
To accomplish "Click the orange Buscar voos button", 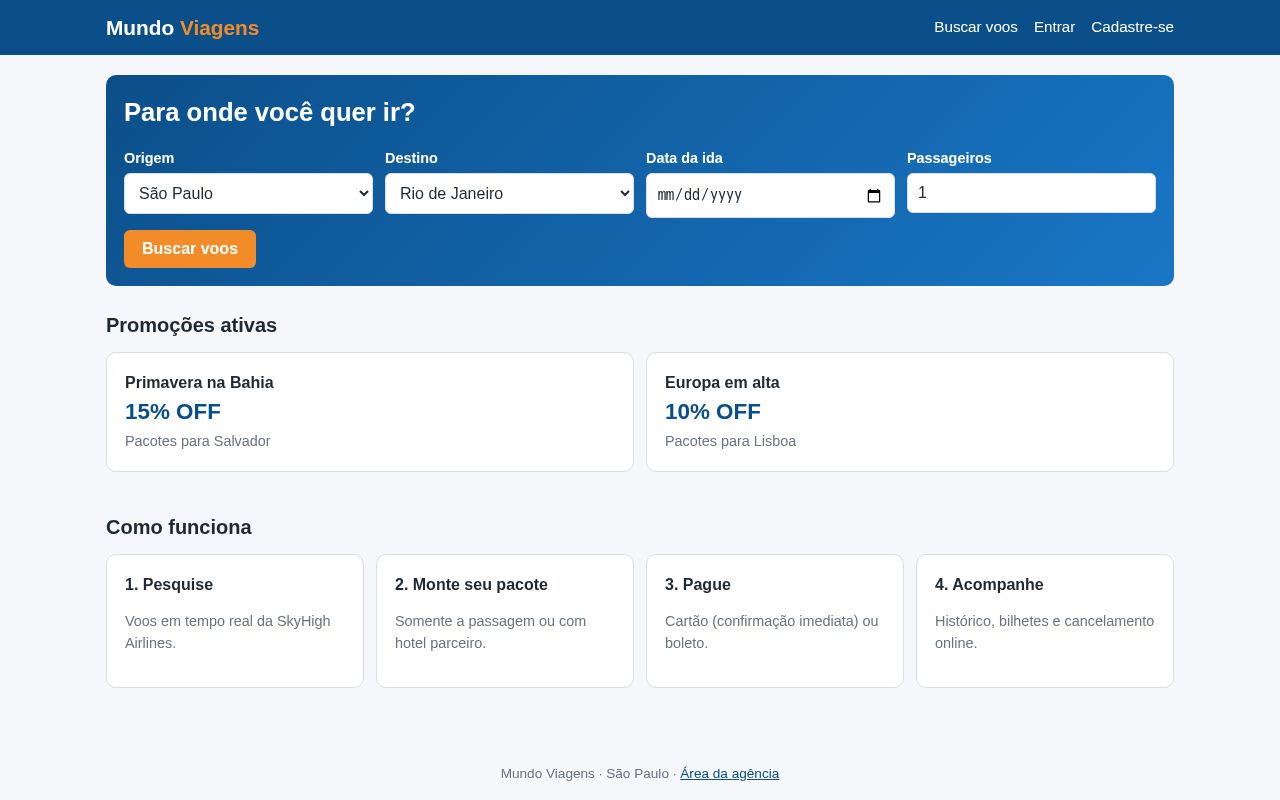I will point(190,249).
